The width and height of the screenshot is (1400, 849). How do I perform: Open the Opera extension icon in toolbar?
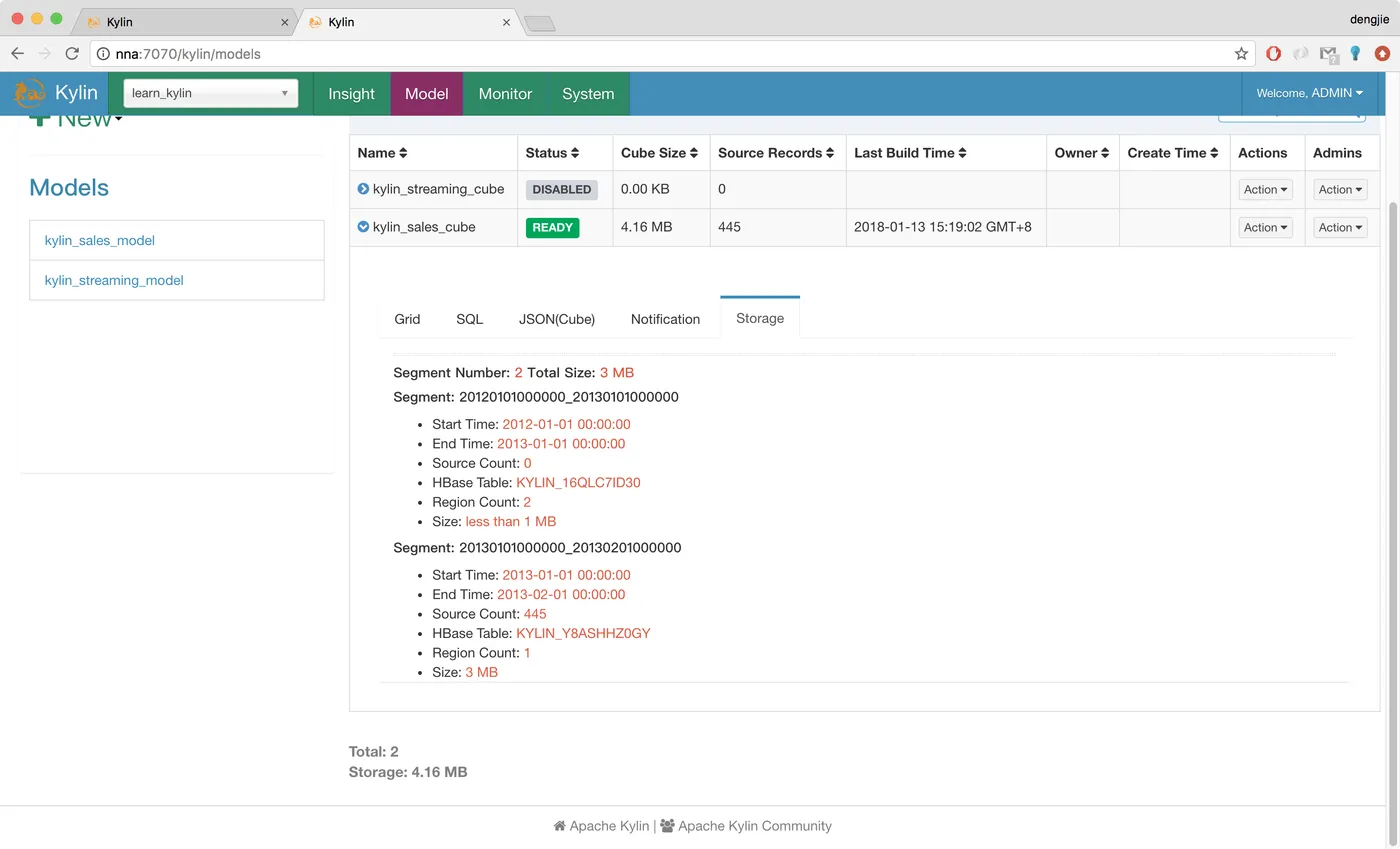[1273, 54]
